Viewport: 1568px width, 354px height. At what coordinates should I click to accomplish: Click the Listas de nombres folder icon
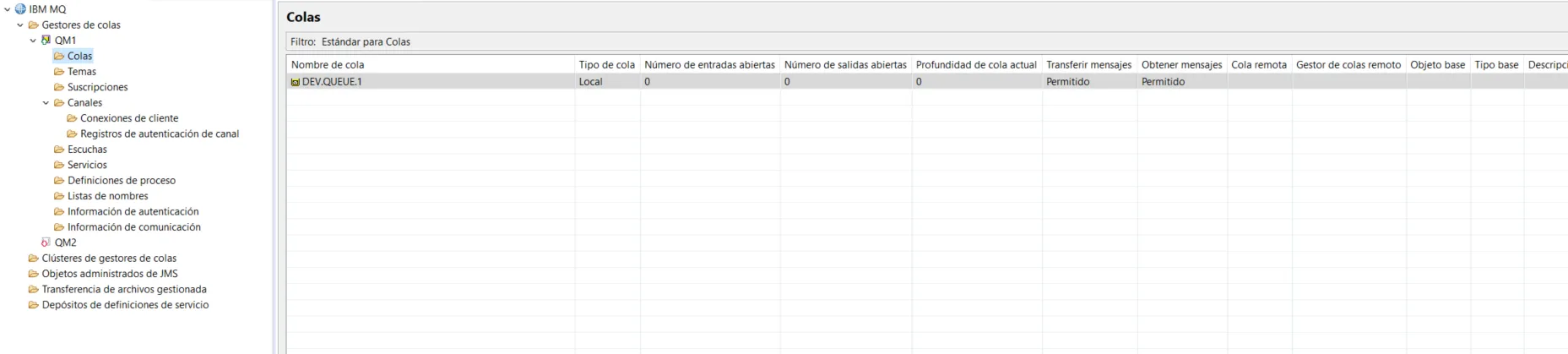click(x=59, y=196)
